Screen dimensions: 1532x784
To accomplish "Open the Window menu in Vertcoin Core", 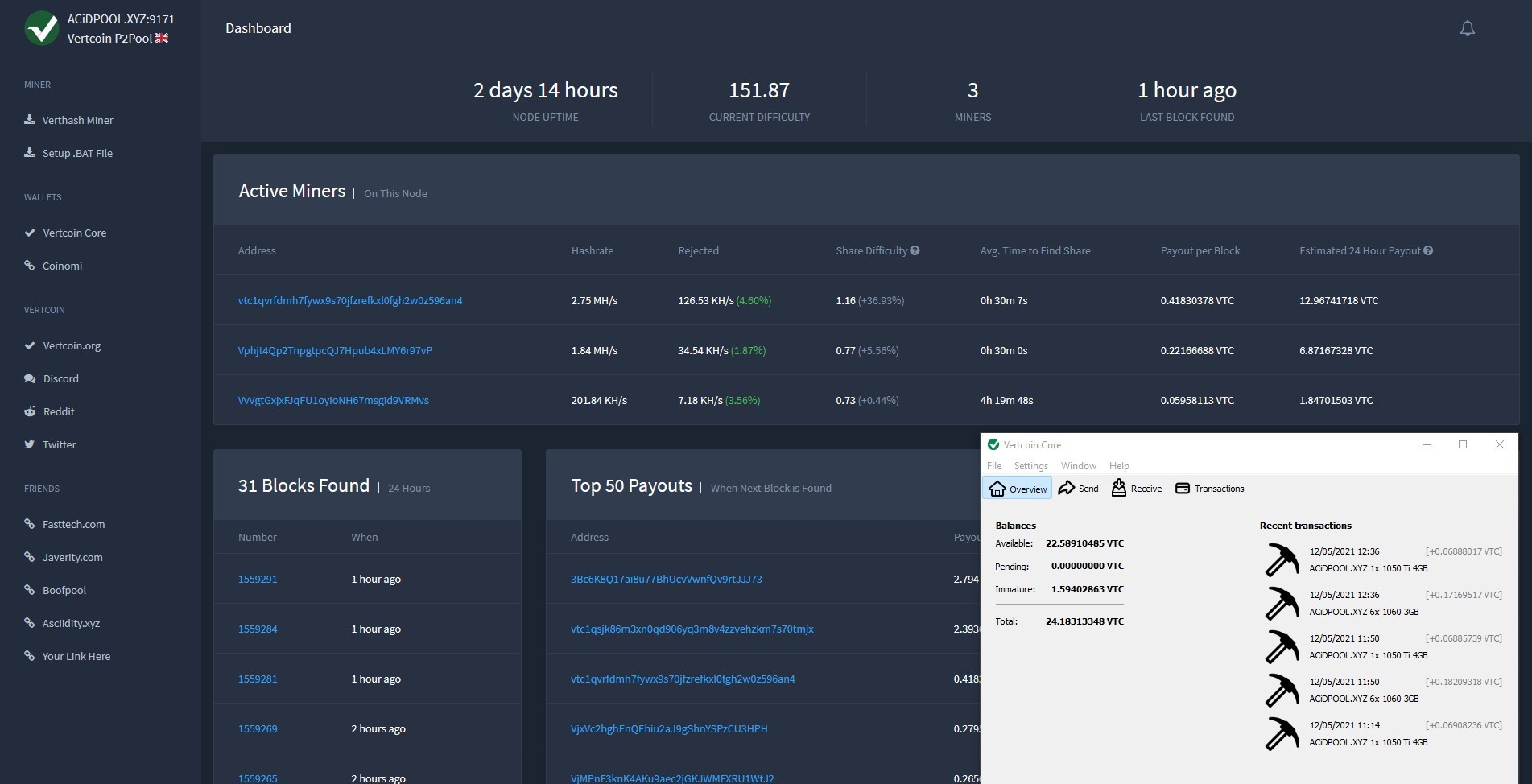I will pyautogui.click(x=1078, y=466).
